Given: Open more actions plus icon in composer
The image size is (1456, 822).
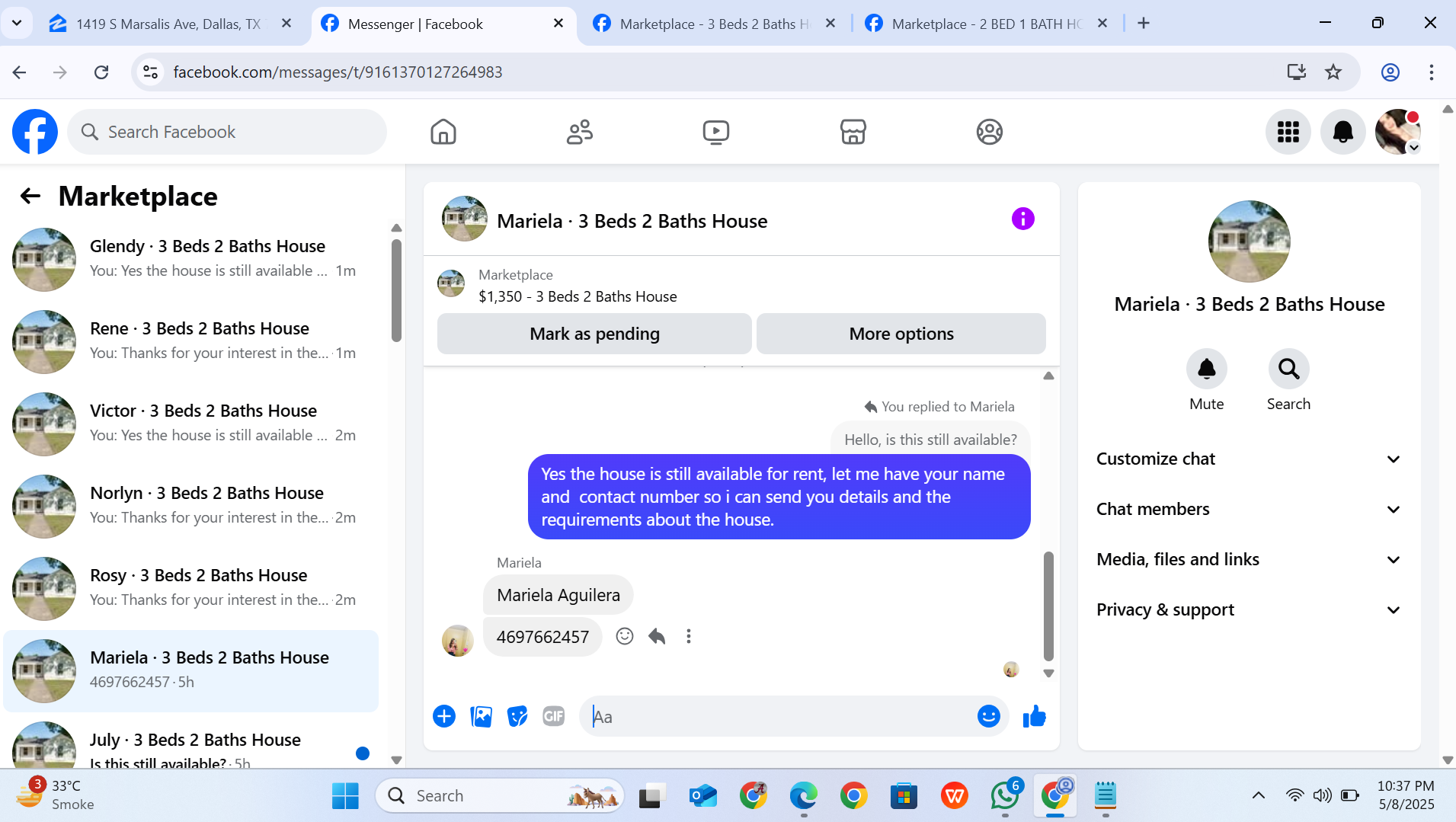Looking at the screenshot, I should pyautogui.click(x=444, y=716).
